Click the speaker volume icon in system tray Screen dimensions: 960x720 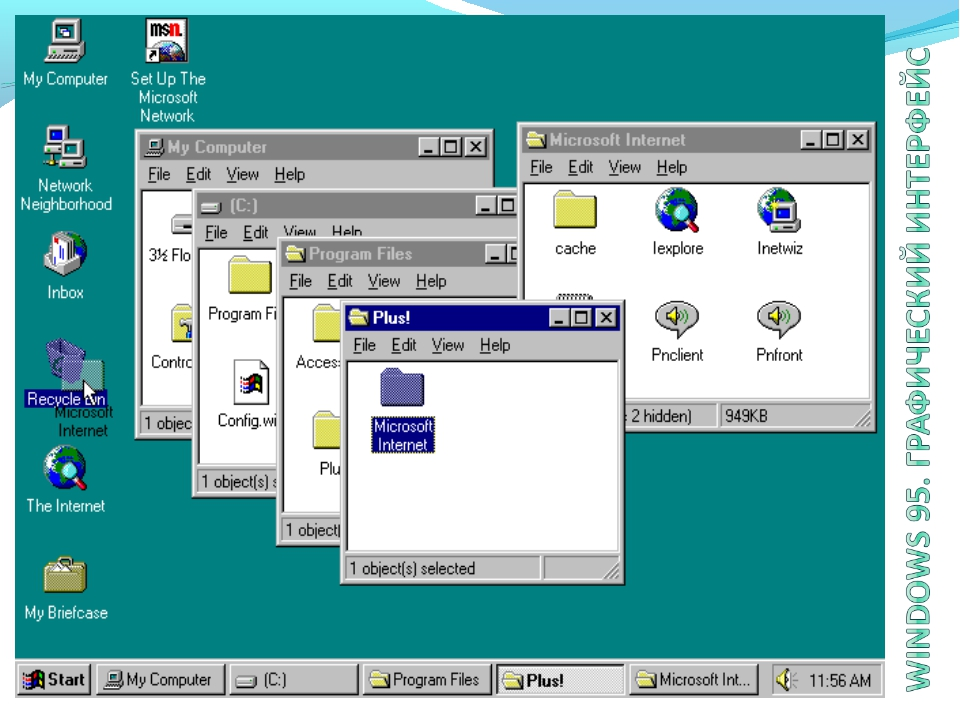pyautogui.click(x=786, y=680)
